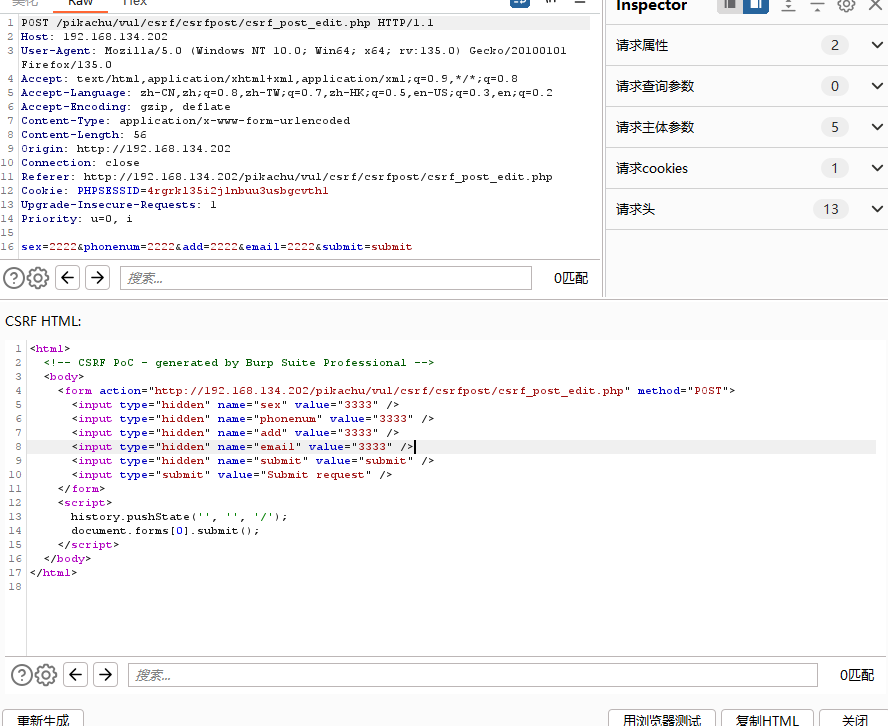Expand all Inspector sections icon
Viewport: 888px width, 726px height.
788,5
